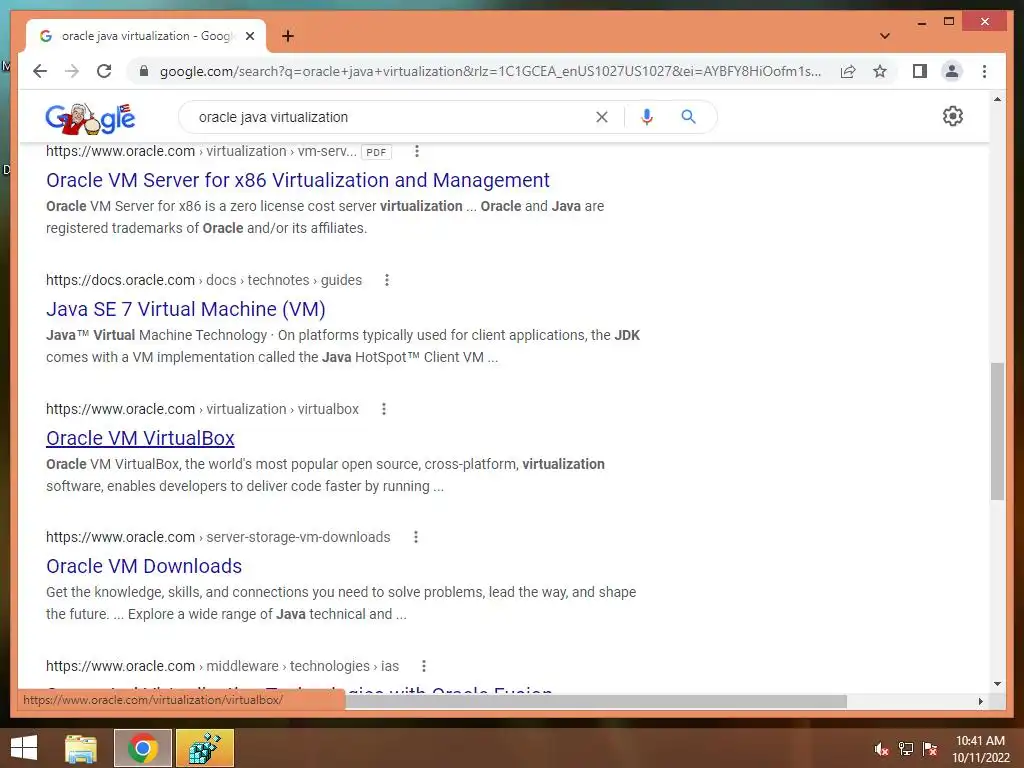The image size is (1024, 768).
Task: Click the forward navigation arrow
Action: click(72, 71)
